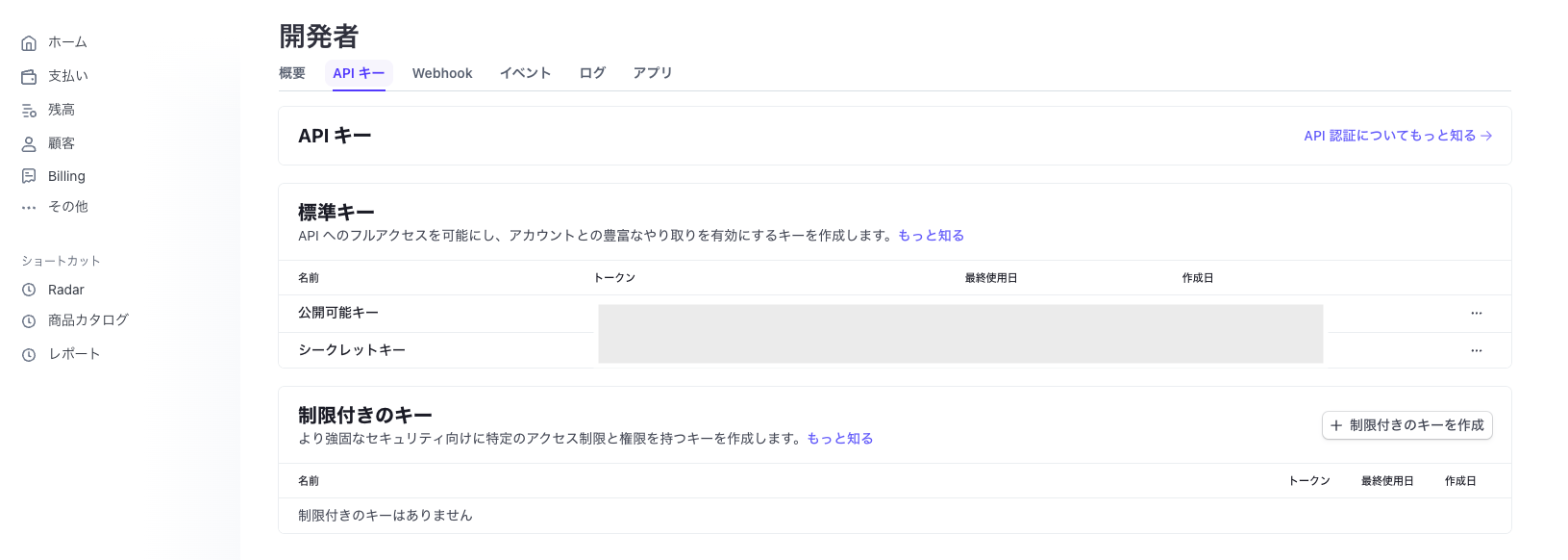
Task: Click もっと知る link under 標準キー
Action: [931, 236]
